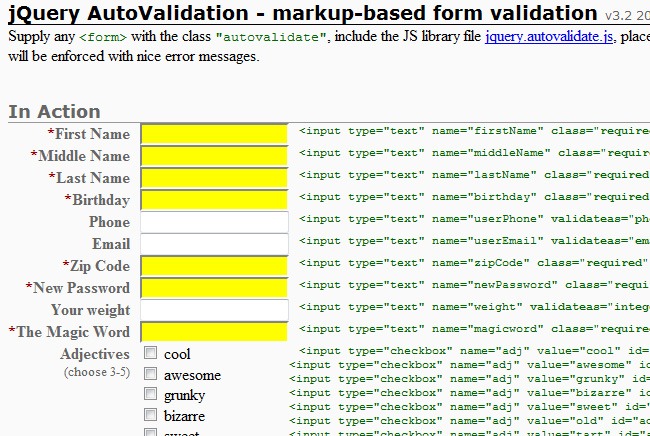Focus the Zip Code input field
The height and width of the screenshot is (436, 650).
point(214,266)
